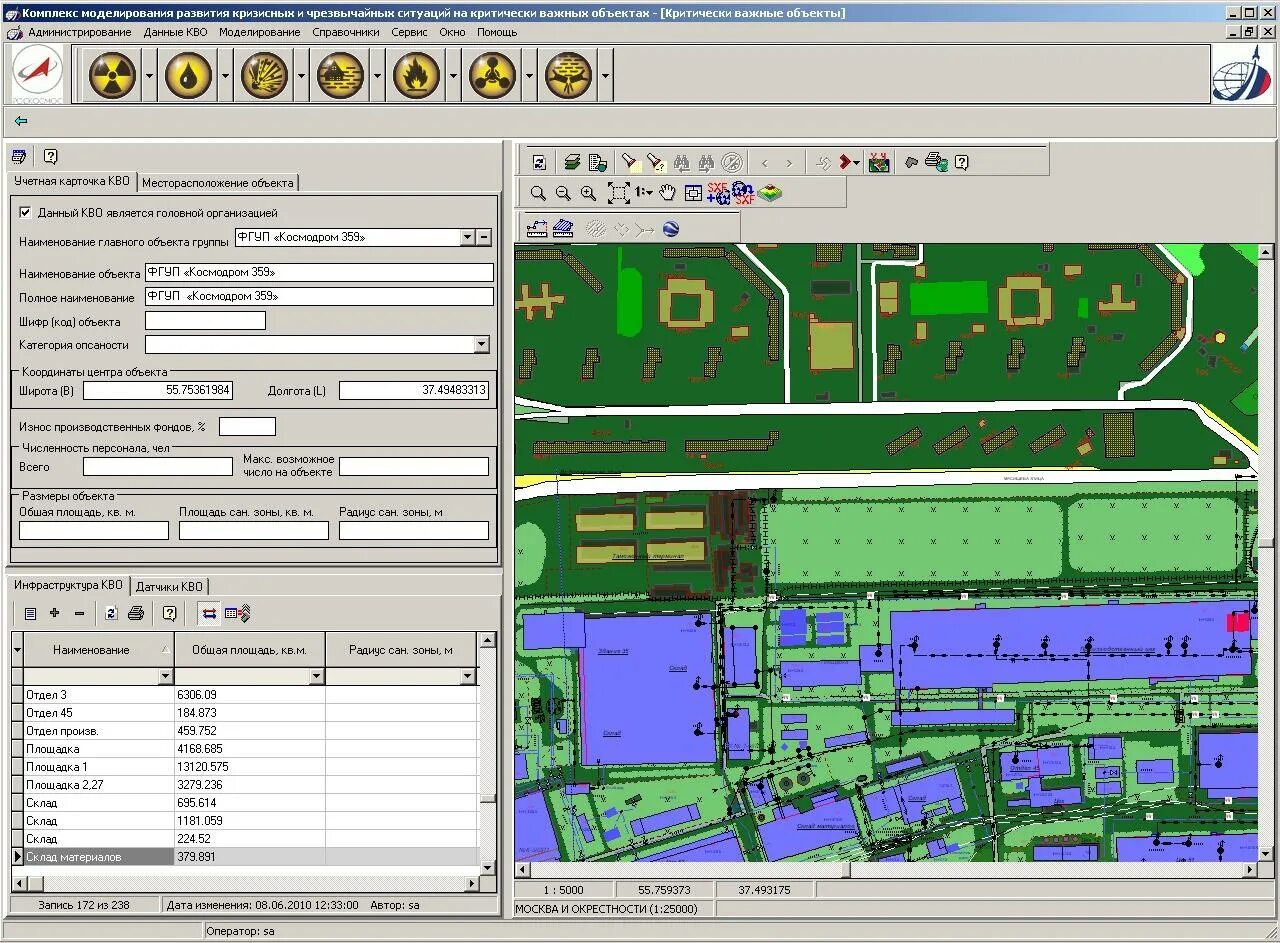Image resolution: width=1280 pixels, height=943 pixels.
Task: Select the area measuring tool
Action: click(x=563, y=228)
